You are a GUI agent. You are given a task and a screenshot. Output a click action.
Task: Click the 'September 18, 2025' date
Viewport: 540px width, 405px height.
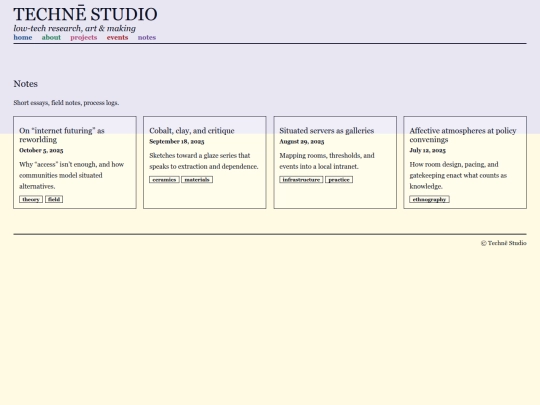pos(177,142)
